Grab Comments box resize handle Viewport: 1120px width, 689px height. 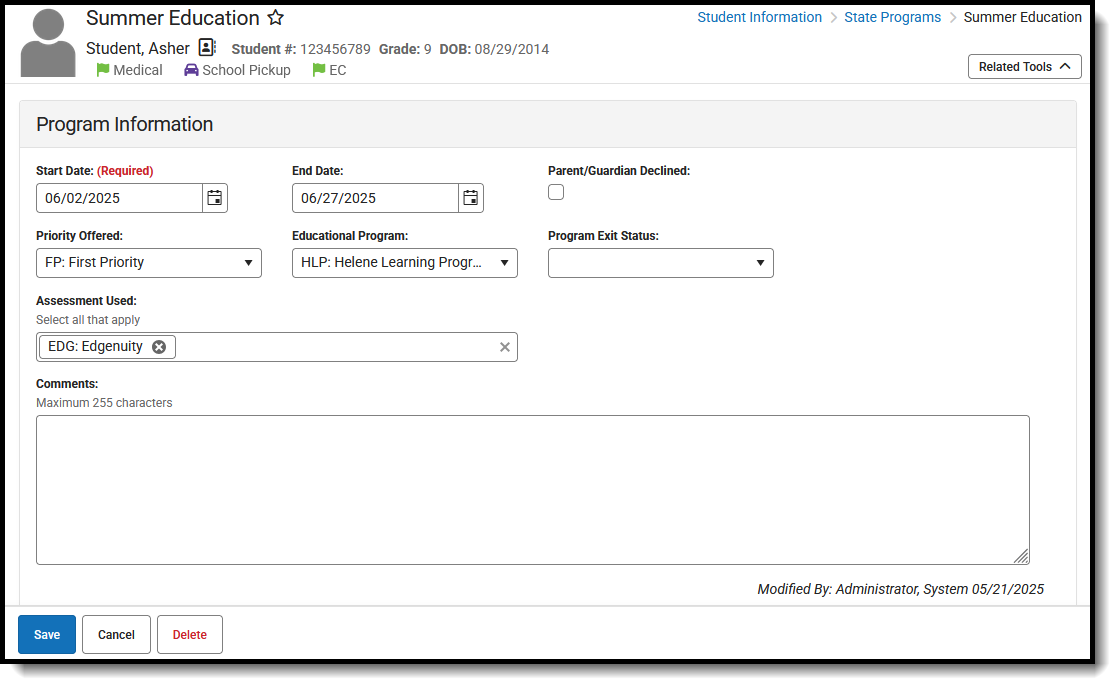(1021, 556)
